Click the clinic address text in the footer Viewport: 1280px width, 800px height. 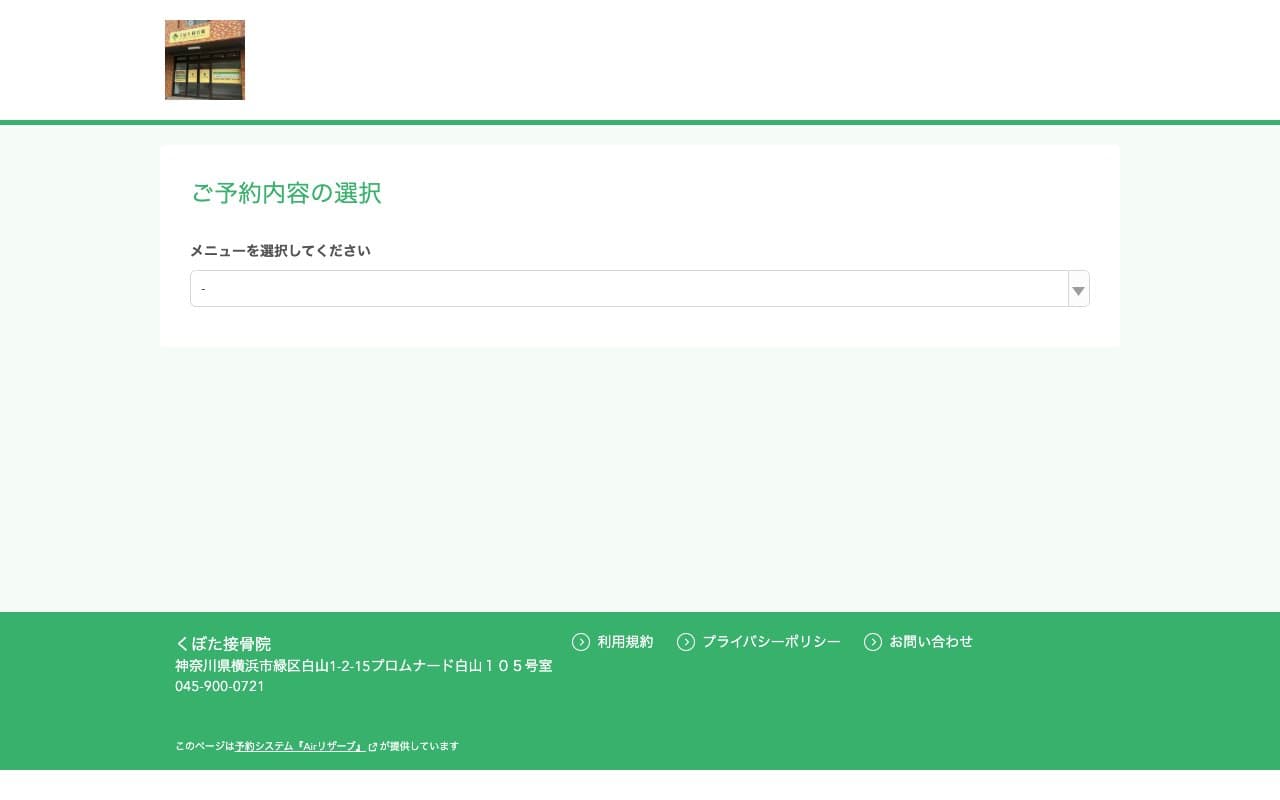[363, 666]
